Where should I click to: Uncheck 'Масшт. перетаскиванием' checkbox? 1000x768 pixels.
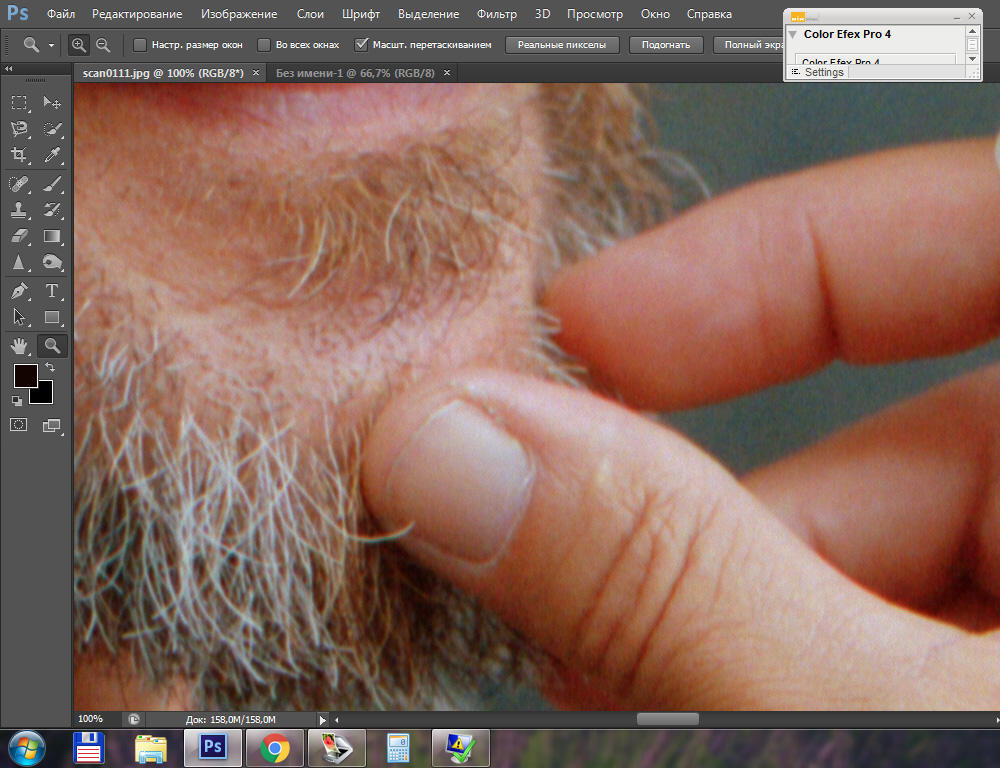coord(362,45)
